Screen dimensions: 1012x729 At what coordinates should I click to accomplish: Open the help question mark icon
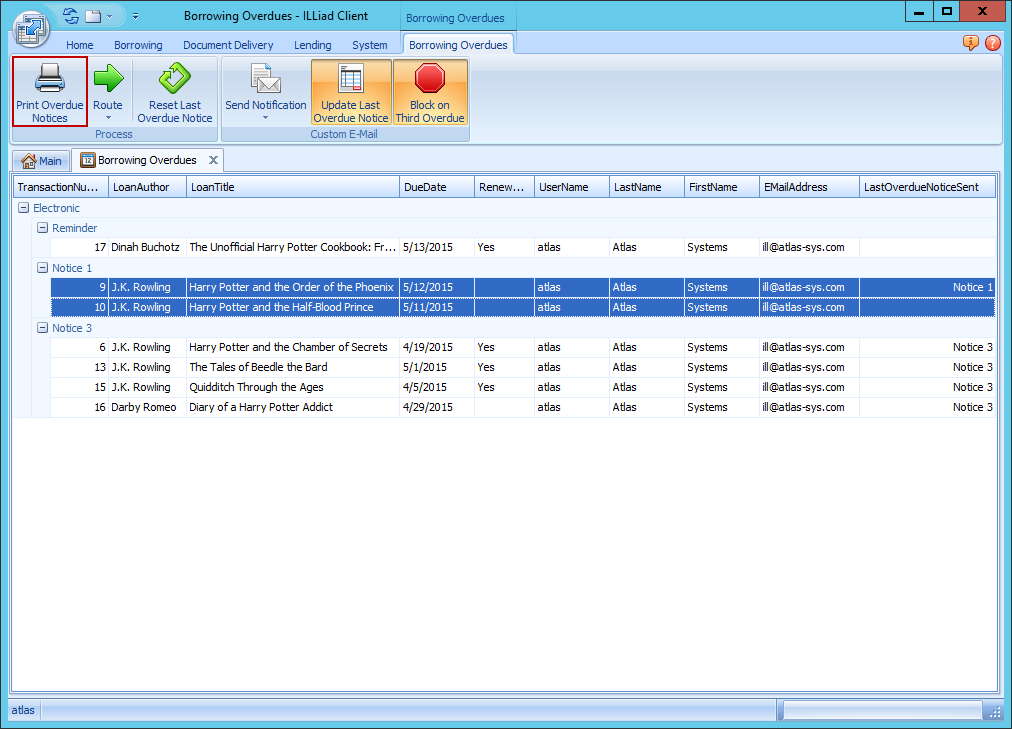[992, 43]
